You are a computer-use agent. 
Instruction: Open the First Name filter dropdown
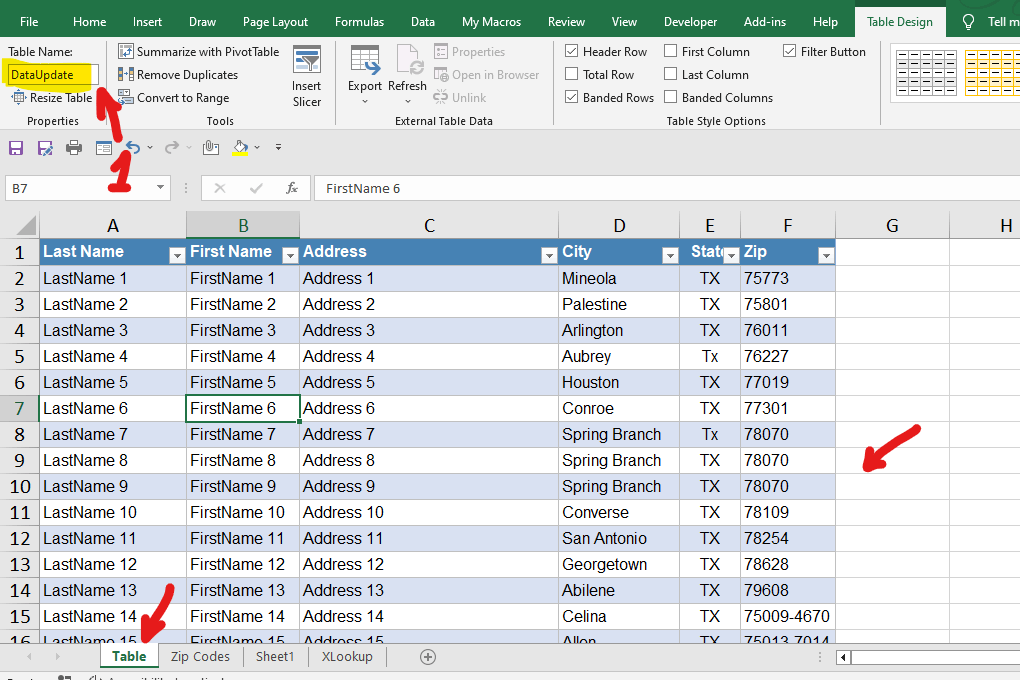click(290, 256)
